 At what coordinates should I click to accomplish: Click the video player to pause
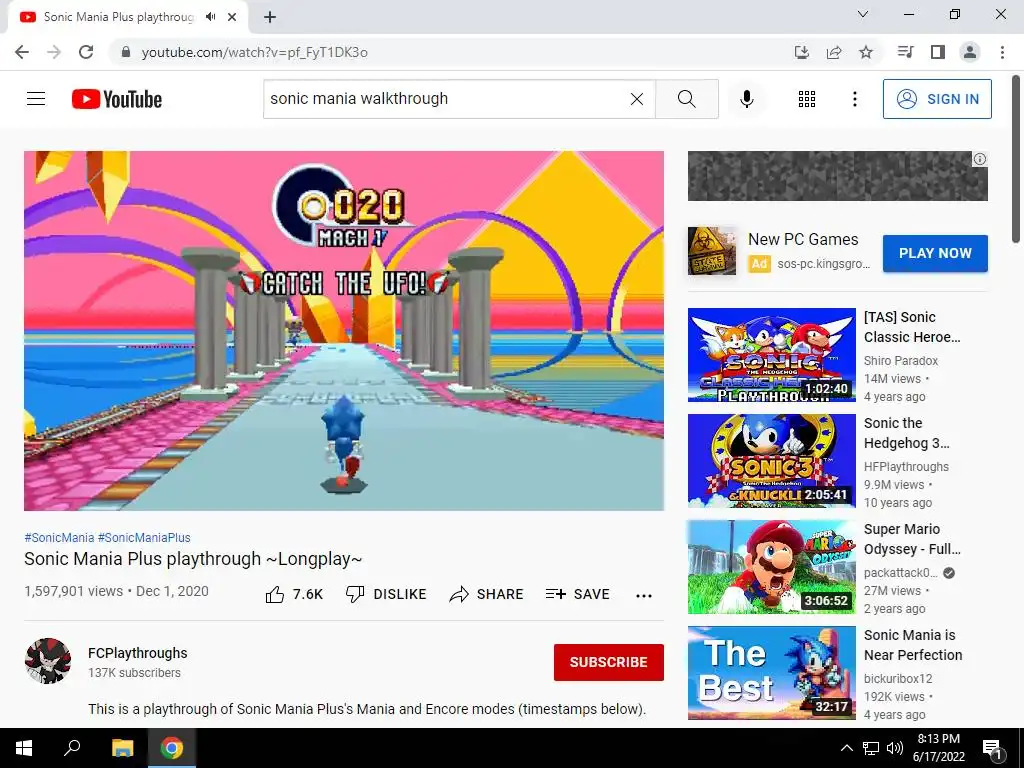pyautogui.click(x=344, y=330)
